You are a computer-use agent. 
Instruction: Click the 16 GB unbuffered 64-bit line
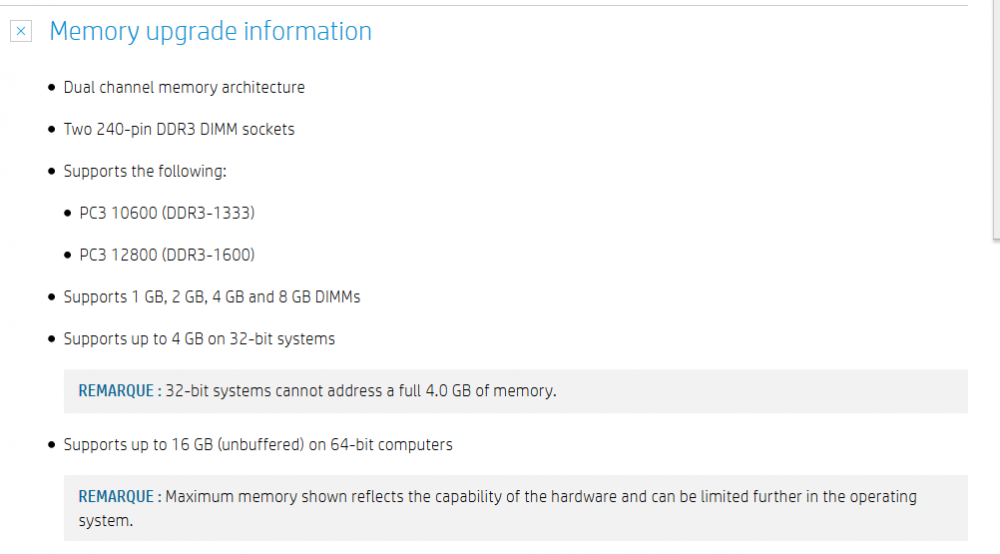click(257, 445)
